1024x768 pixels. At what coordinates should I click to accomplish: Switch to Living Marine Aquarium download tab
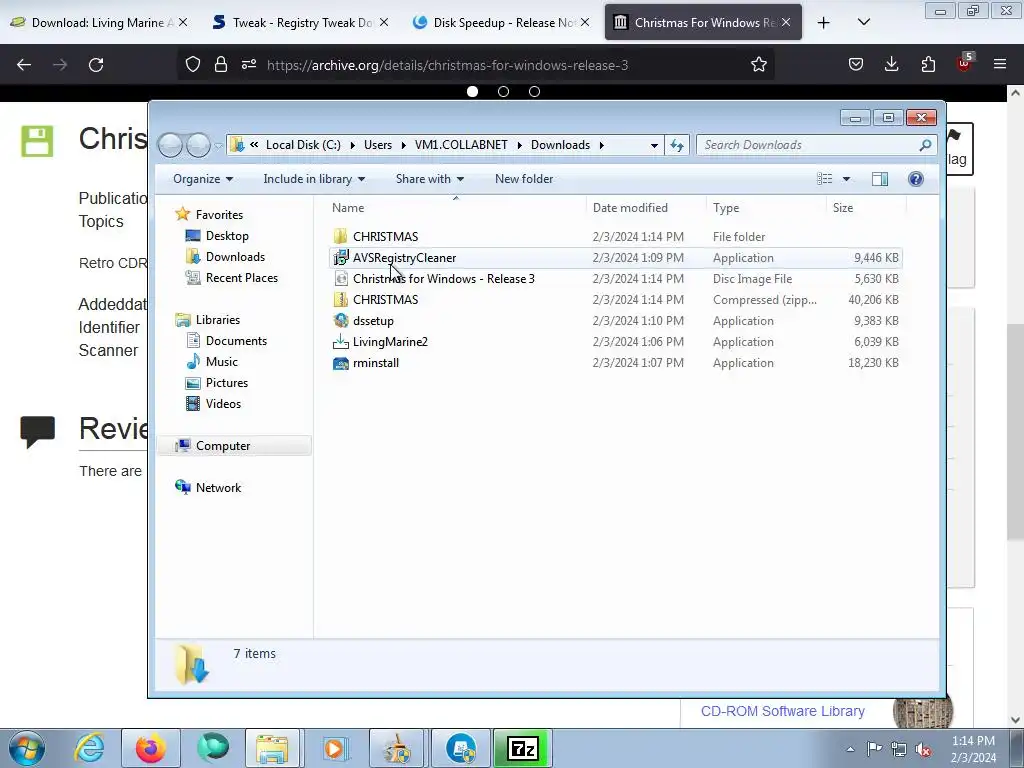pos(99,22)
